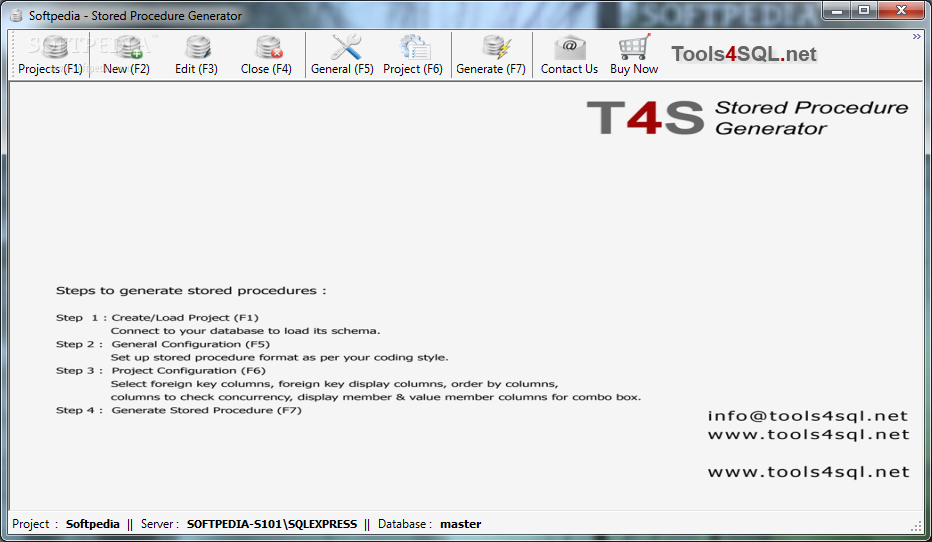Open Contact Us envelope icon
This screenshot has width=932, height=542.
tap(569, 48)
